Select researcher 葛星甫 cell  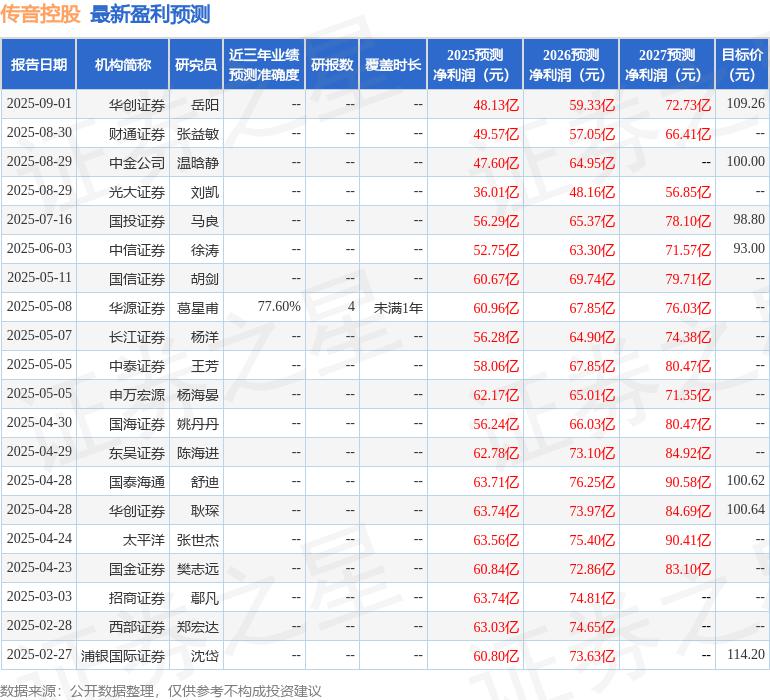198,308
